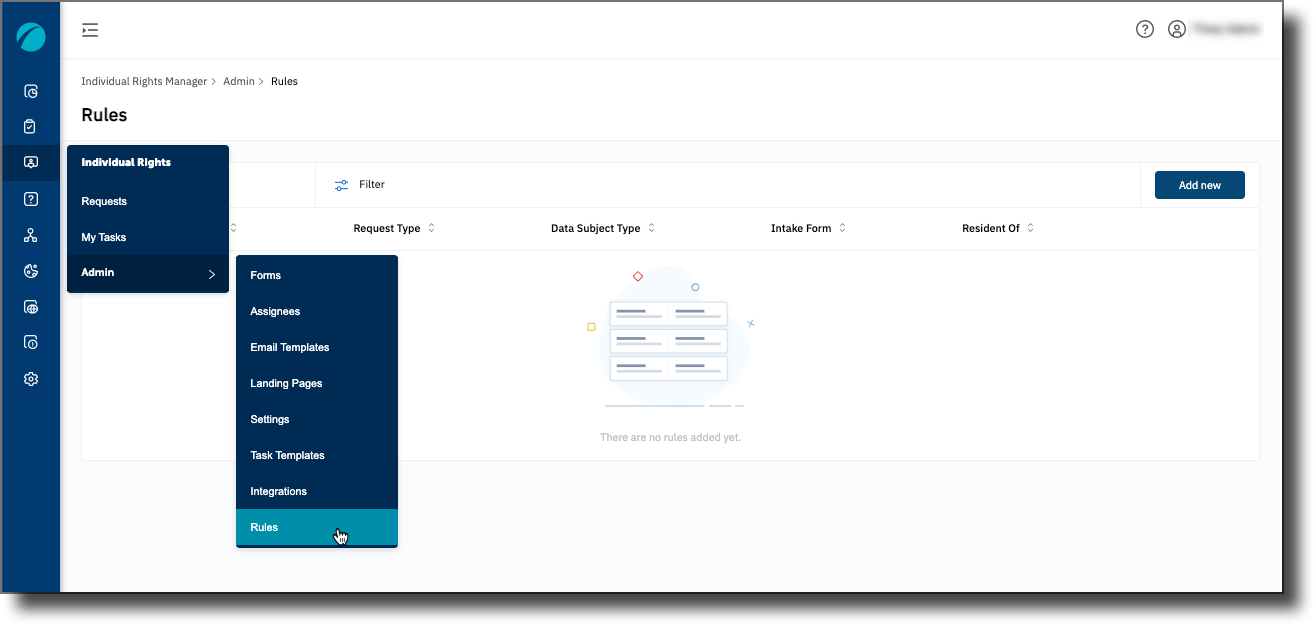1315x625 pixels.
Task: Click the blurred user name in top bar
Action: point(1226,29)
